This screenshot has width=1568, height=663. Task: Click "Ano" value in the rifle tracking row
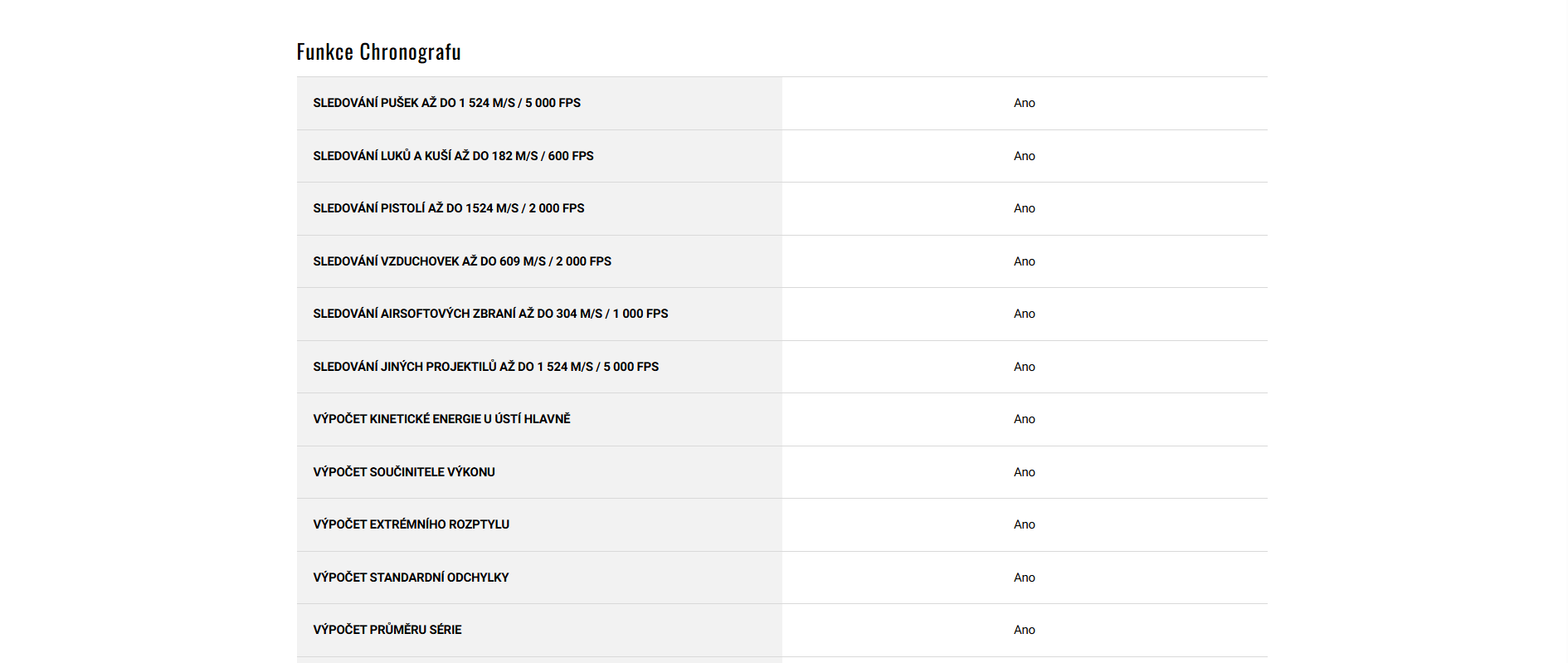[1024, 103]
